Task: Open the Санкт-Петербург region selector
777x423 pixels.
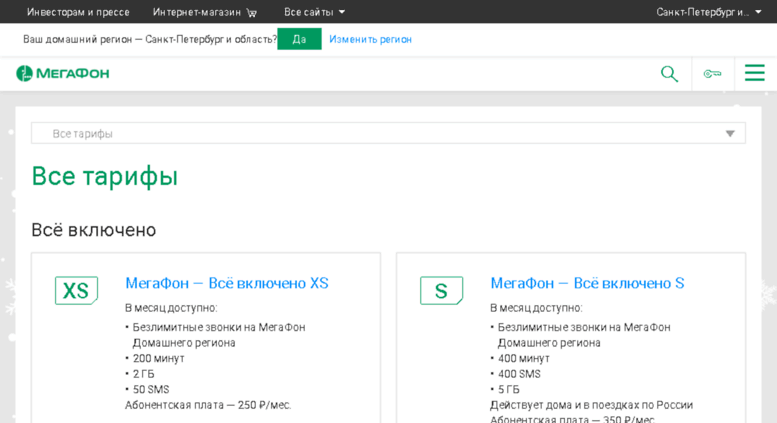Action: [x=709, y=12]
